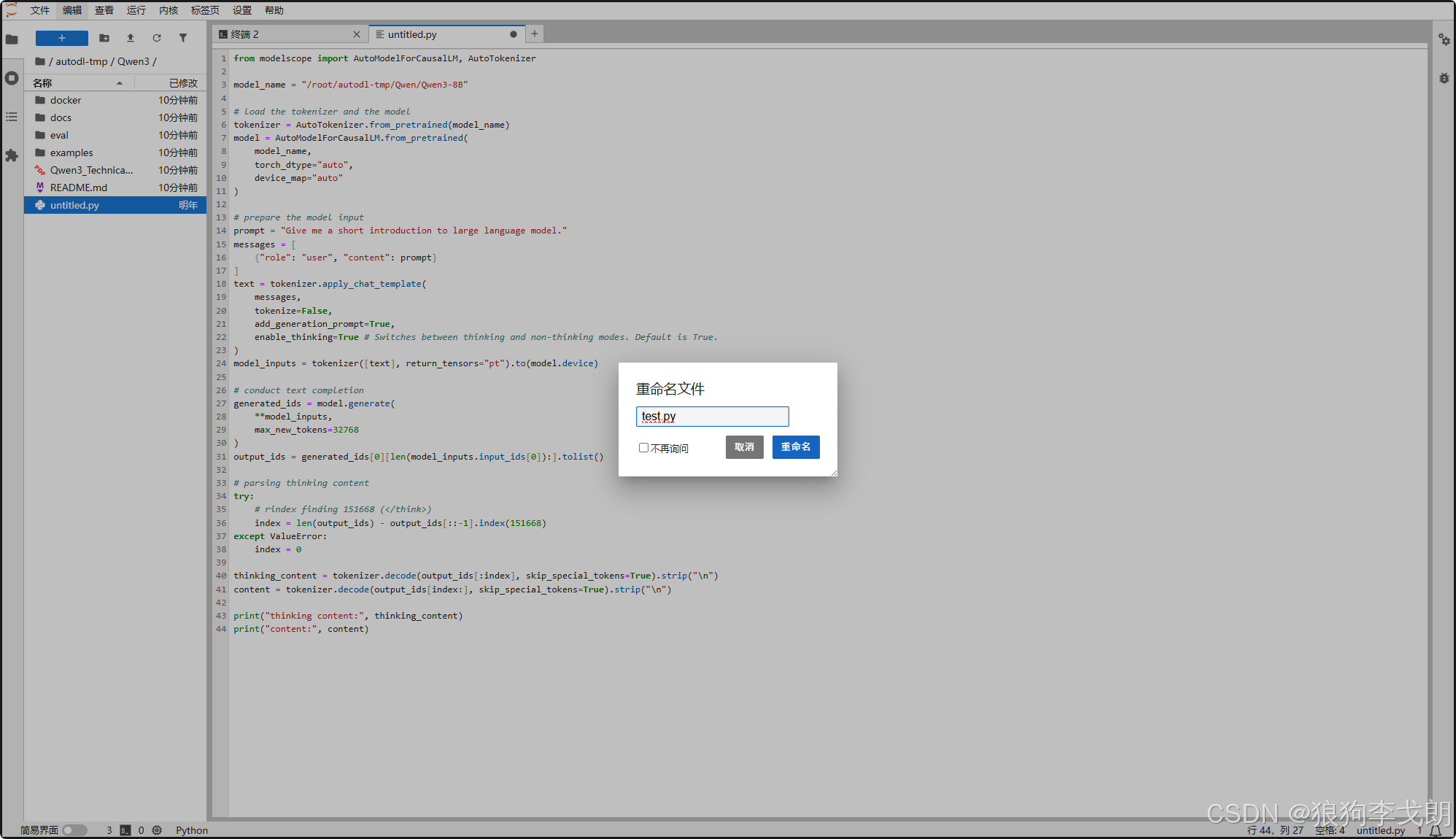This screenshot has height=839, width=1456.
Task: Open the property inspector gears icon
Action: pyautogui.click(x=1444, y=39)
